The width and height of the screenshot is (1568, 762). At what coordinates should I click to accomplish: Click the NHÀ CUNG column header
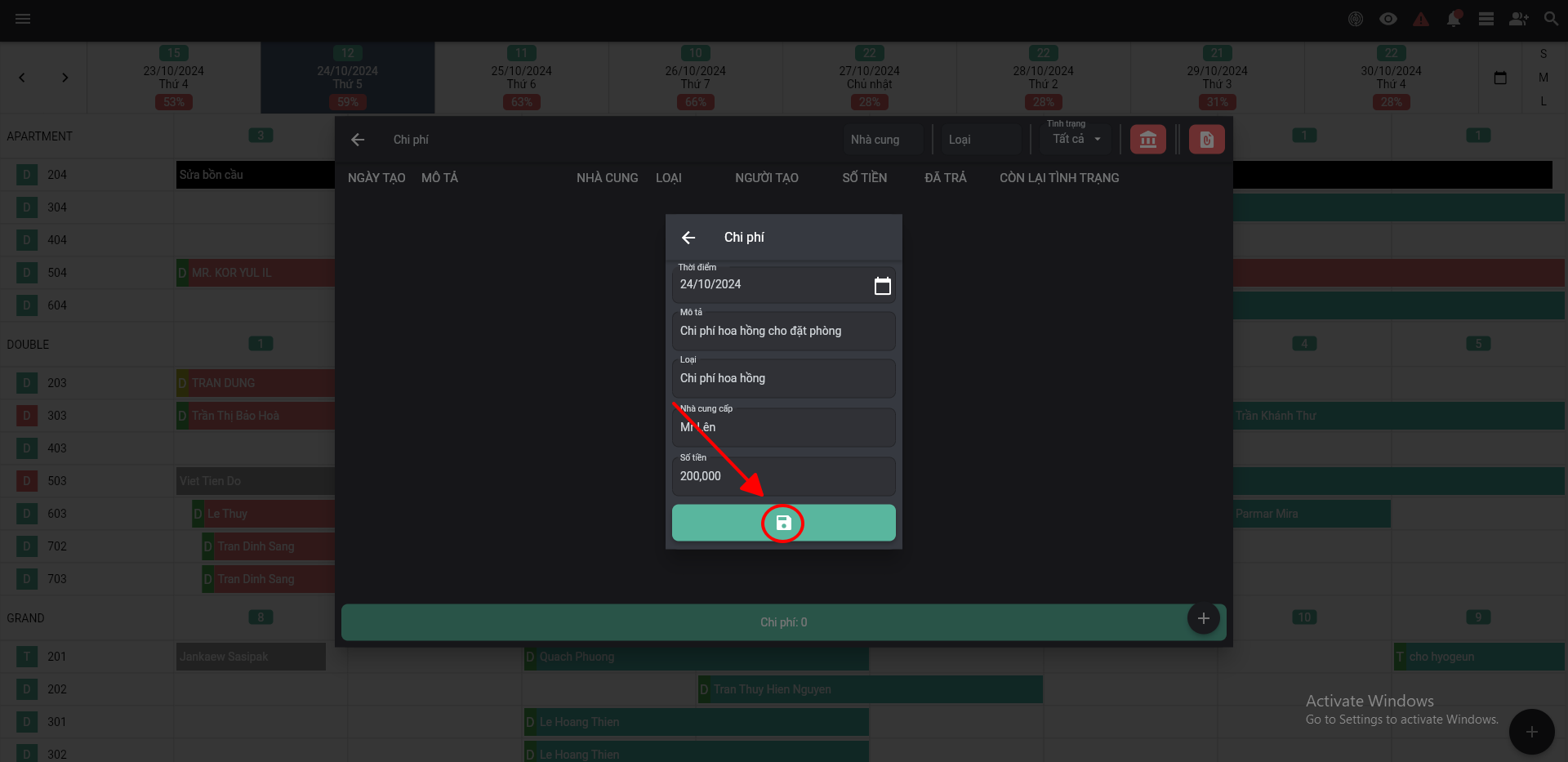click(x=607, y=178)
